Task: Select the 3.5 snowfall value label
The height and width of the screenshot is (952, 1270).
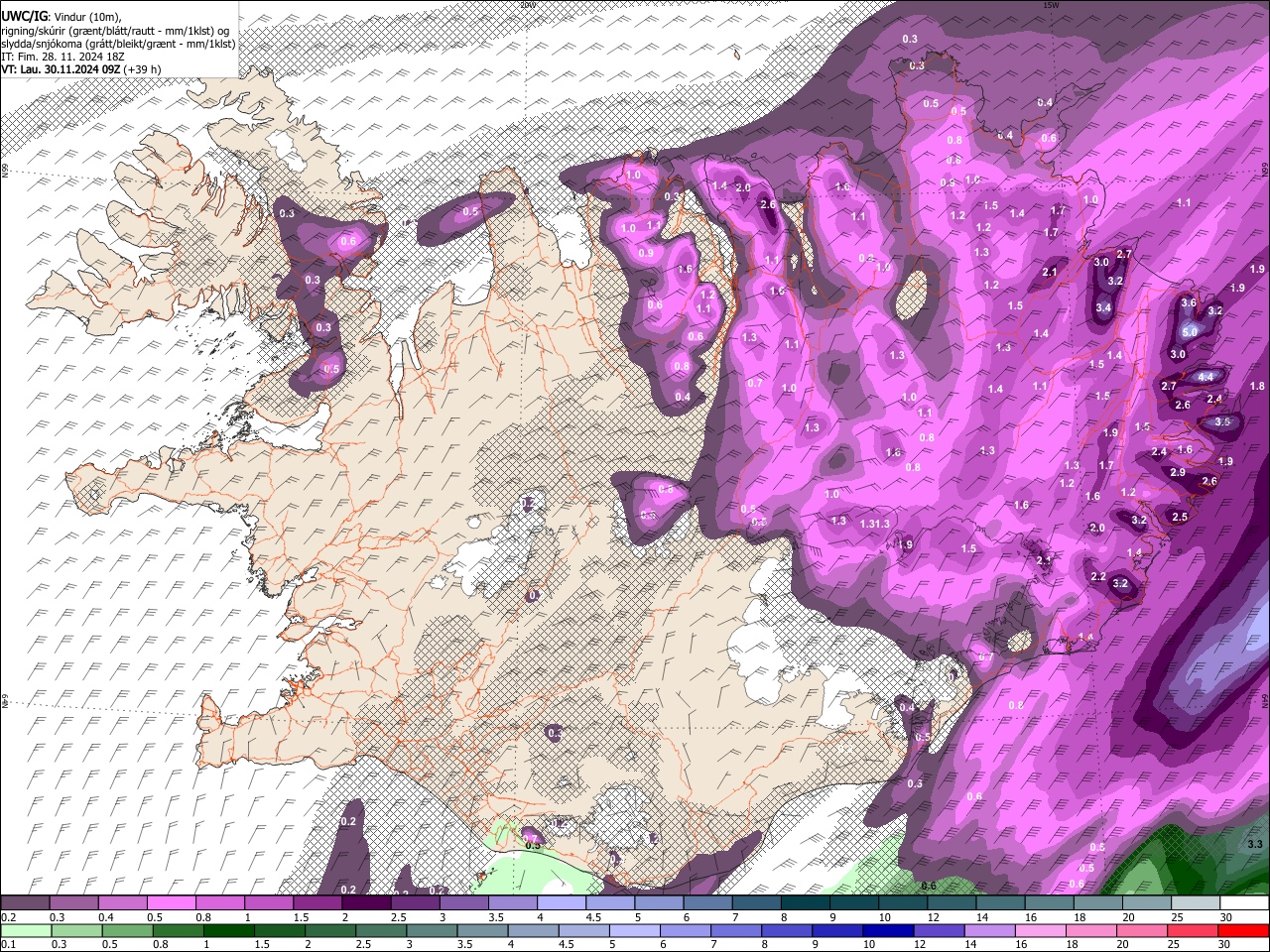Action: point(1222,422)
